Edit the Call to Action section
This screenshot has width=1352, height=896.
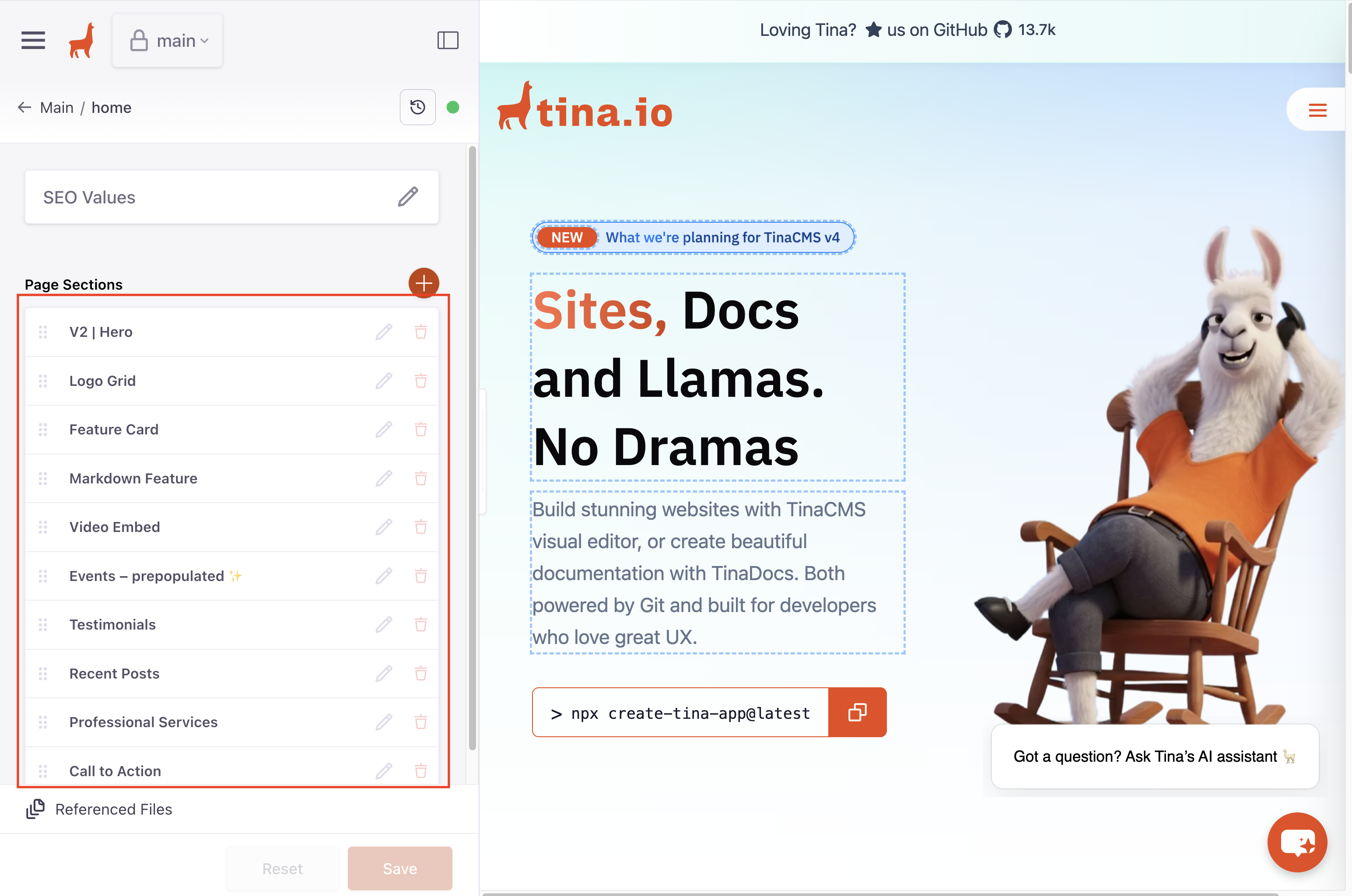(384, 771)
